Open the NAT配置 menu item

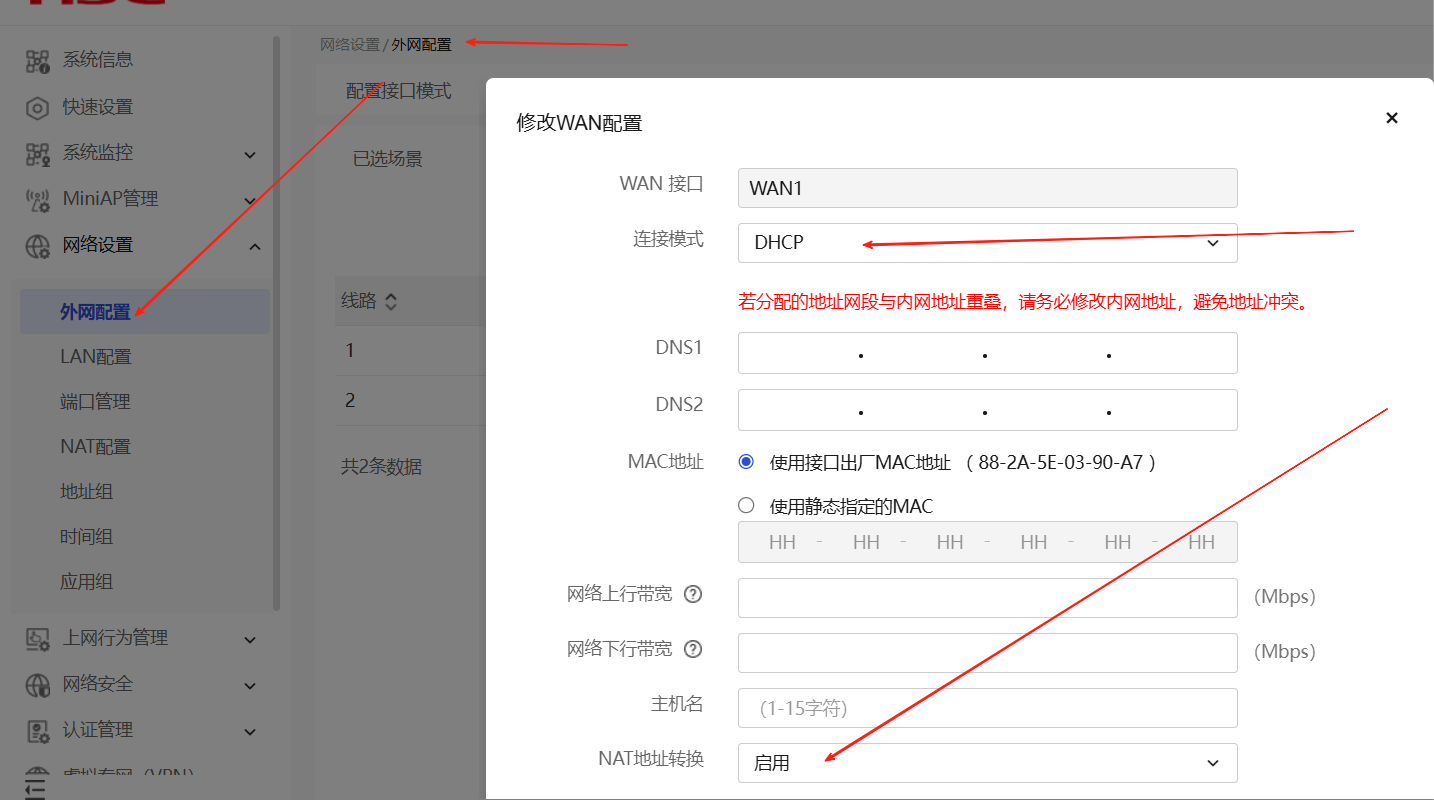96,447
